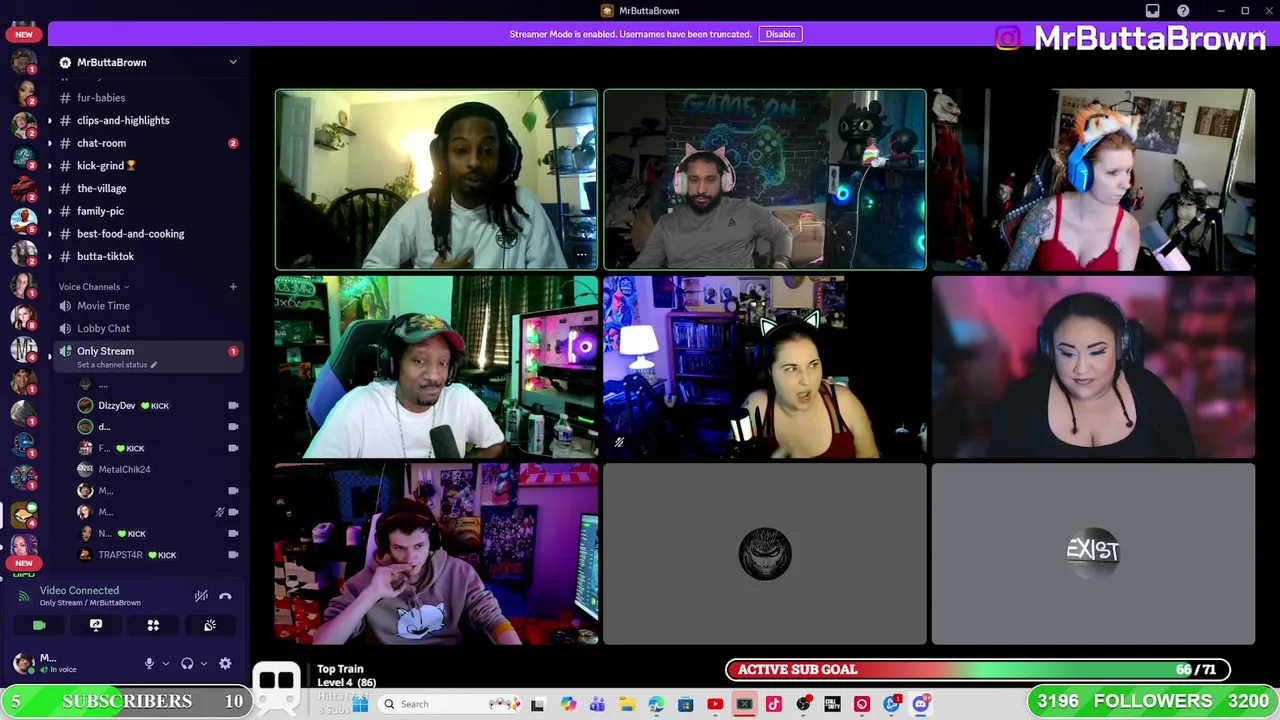
Task: Open Microsoft Store from taskbar
Action: point(685,704)
